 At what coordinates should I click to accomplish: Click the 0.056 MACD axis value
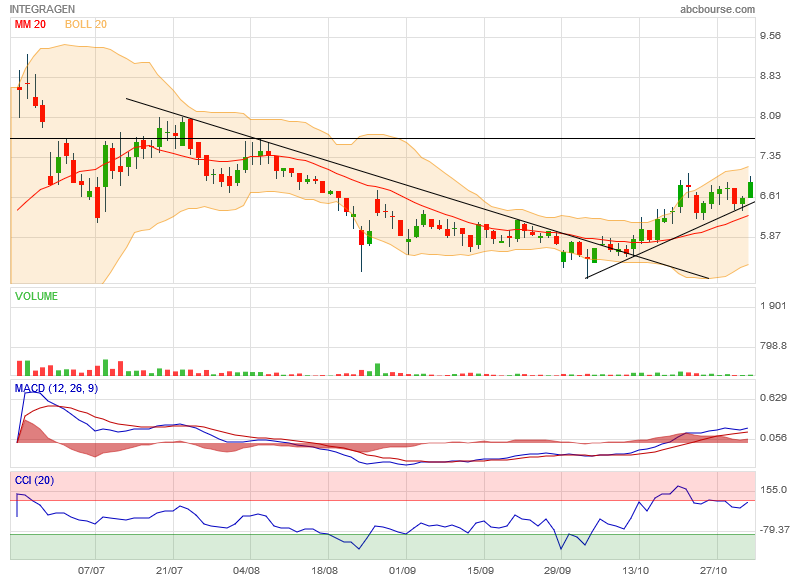773,438
